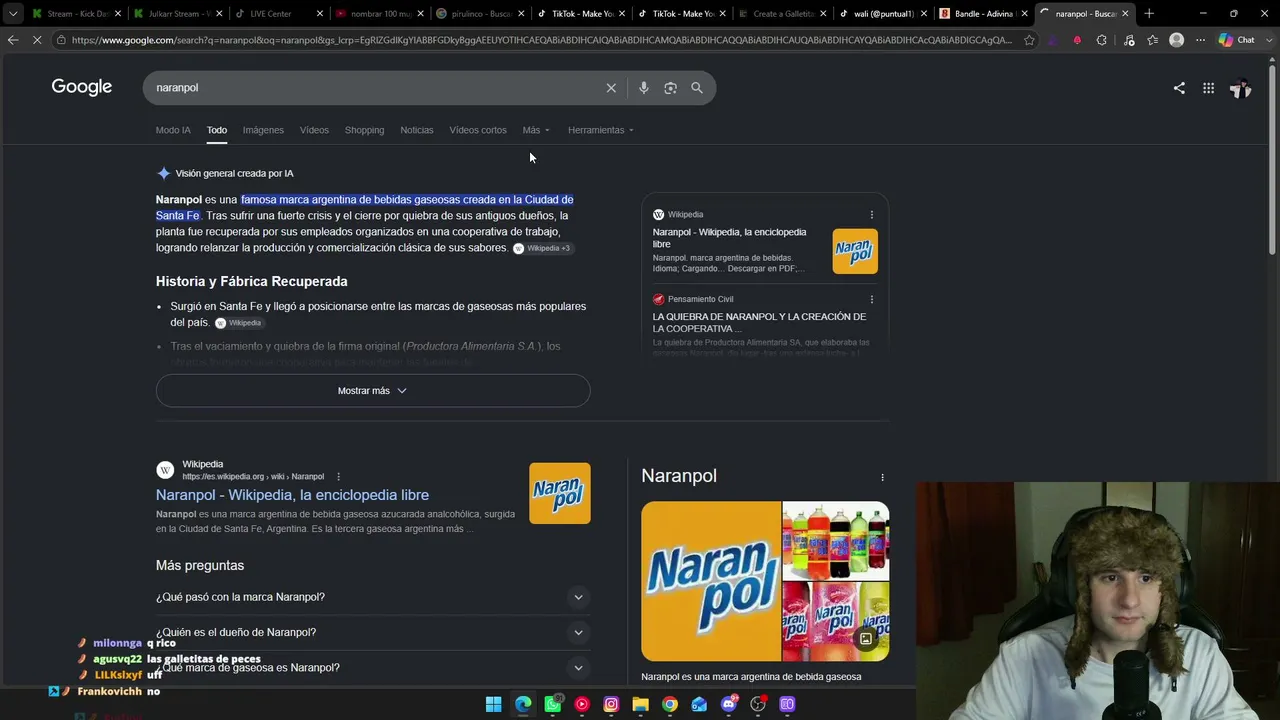Open the Google account profile picture
This screenshot has height=720, width=1280.
[1241, 88]
